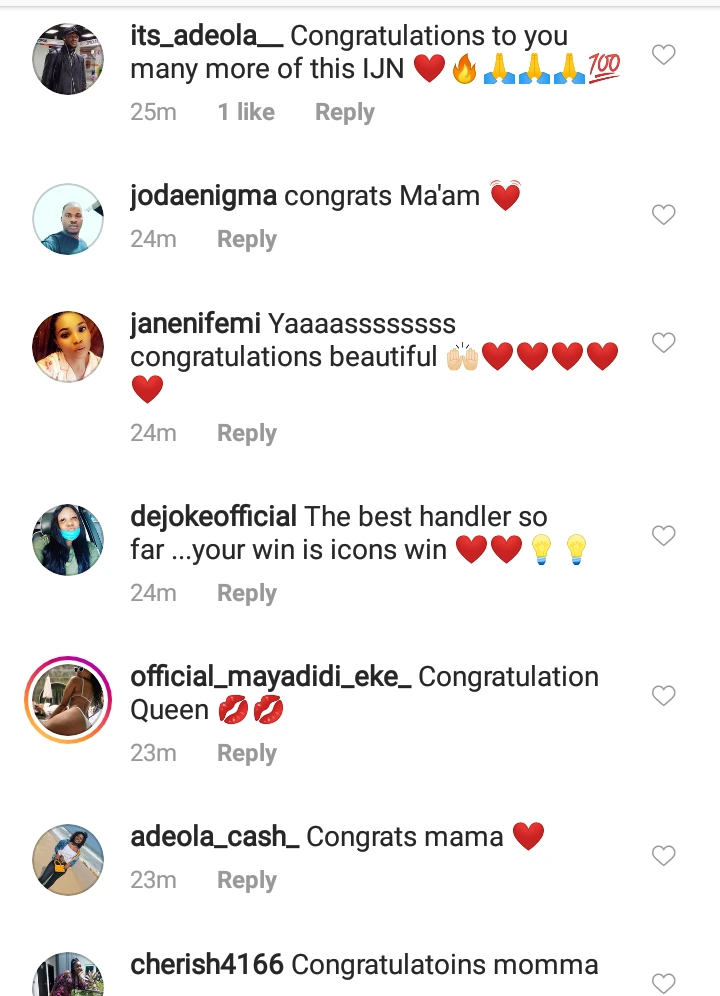Like official_mayadidi_eke_'s Congratulation Queen comment

tap(664, 695)
